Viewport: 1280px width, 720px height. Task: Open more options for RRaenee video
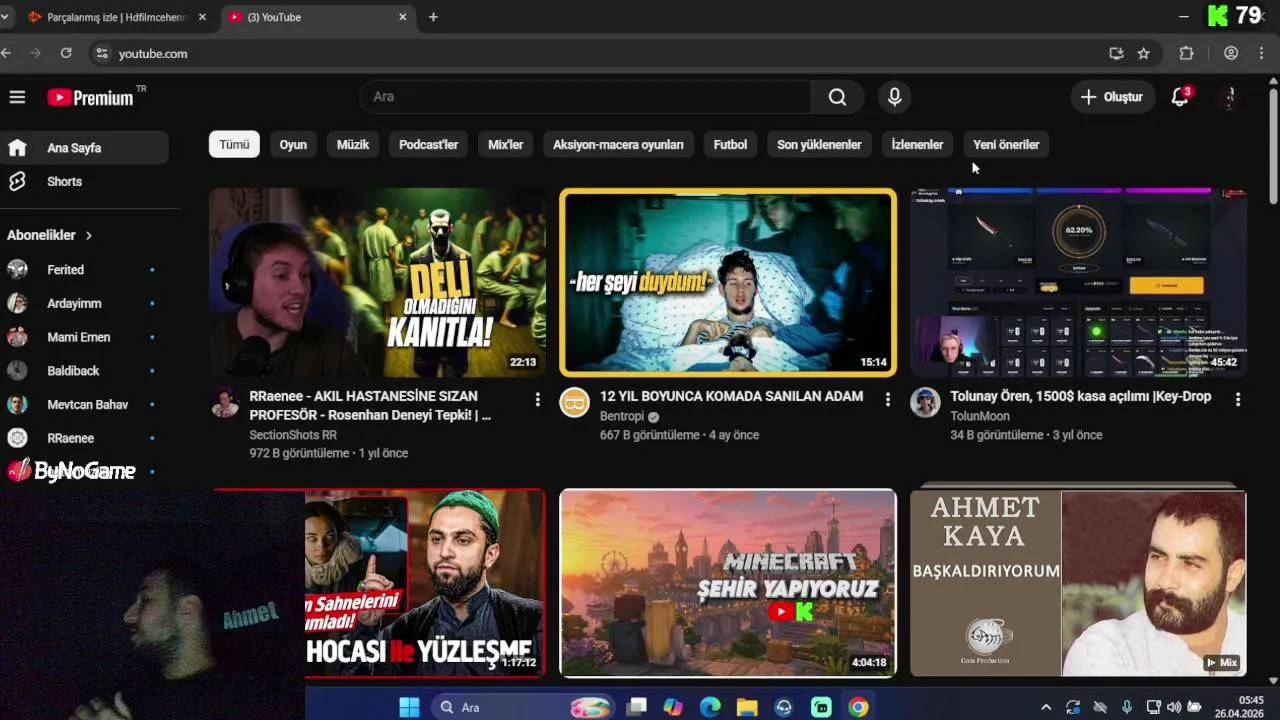pos(537,400)
